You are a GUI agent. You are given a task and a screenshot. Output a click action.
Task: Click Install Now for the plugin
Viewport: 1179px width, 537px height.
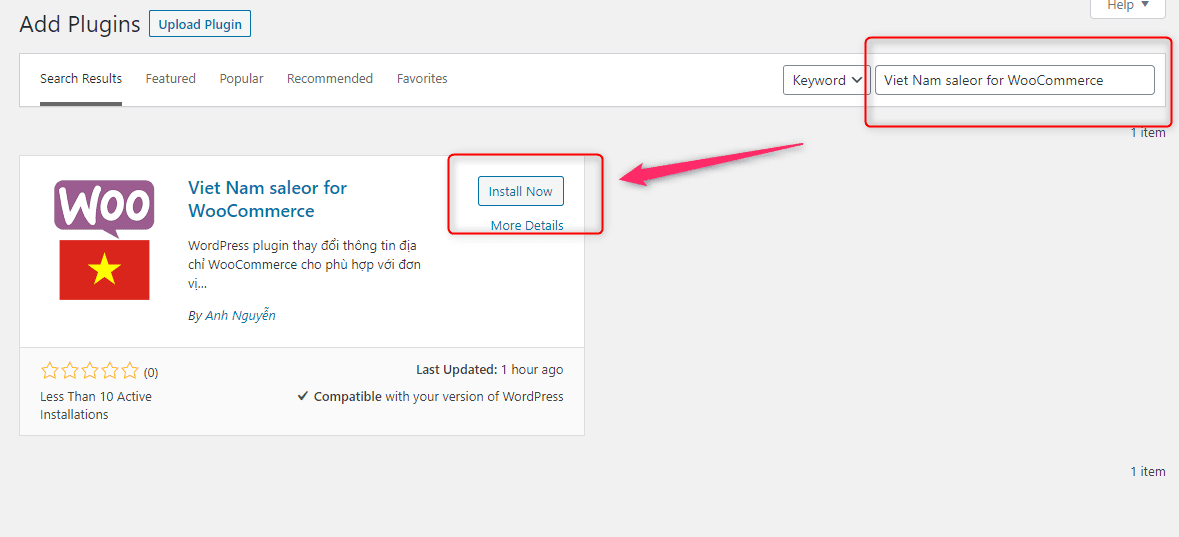pos(520,191)
